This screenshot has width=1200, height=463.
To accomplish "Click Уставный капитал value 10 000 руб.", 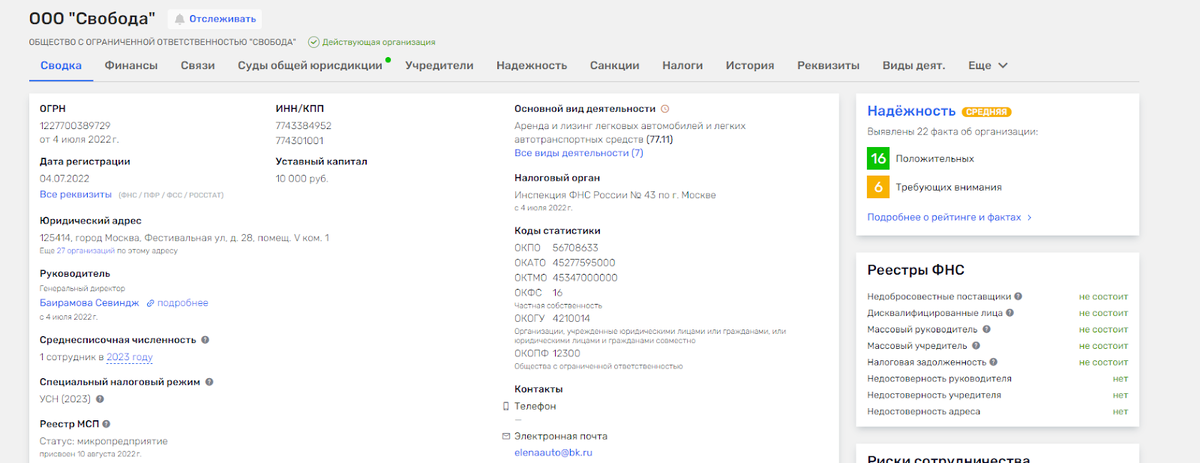I will click(302, 178).
